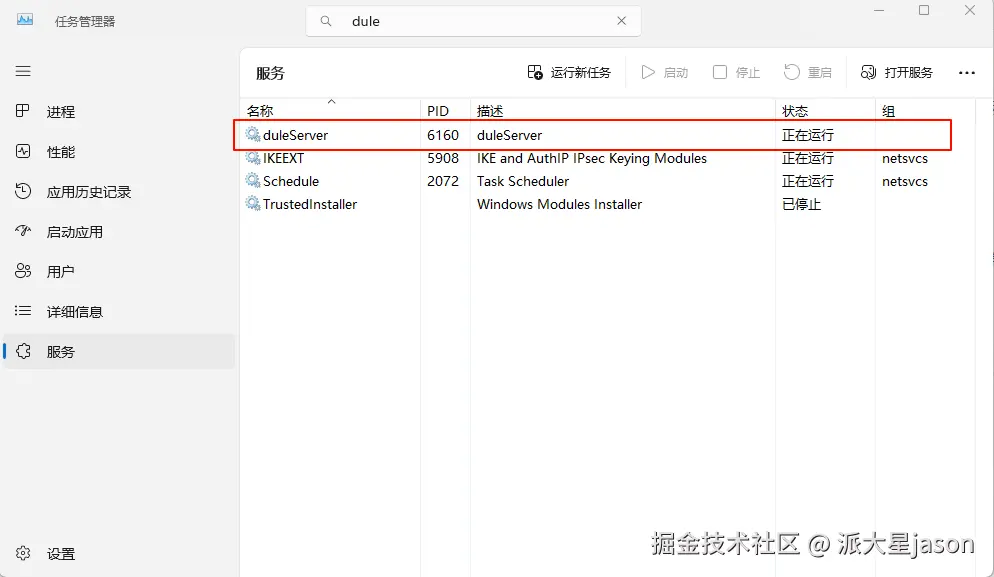The width and height of the screenshot is (994, 577).
Task: Switch to 应用历史记录 tab
Action: [x=89, y=192]
